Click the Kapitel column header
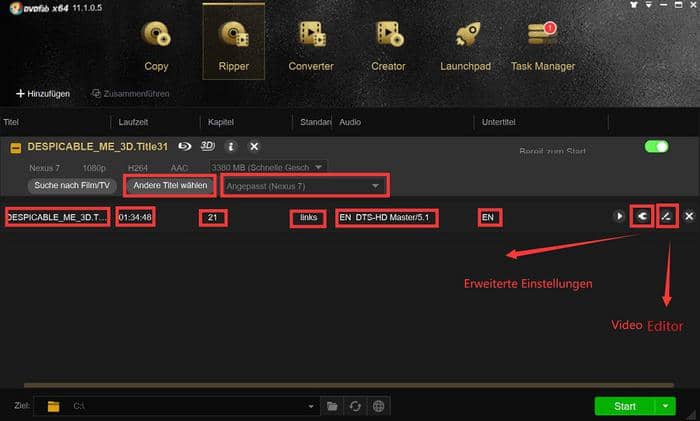 click(x=221, y=122)
